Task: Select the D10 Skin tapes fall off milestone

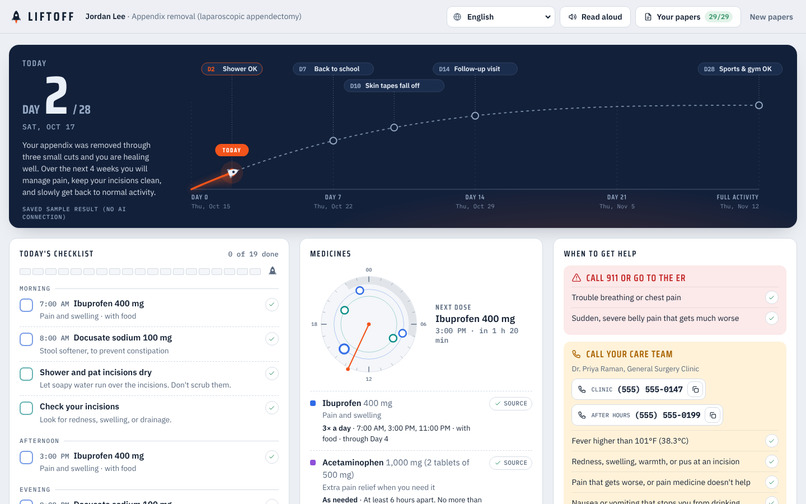Action: point(394,86)
